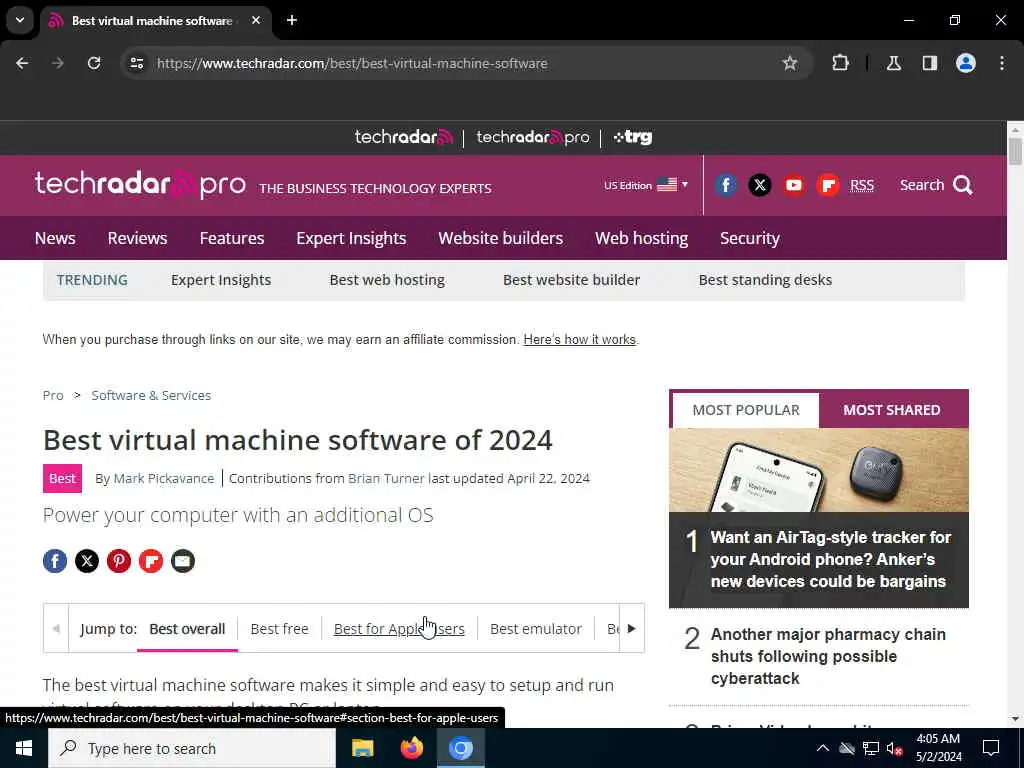This screenshot has height=768, width=1024.
Task: Open the Web hosting menu item
Action: click(x=641, y=238)
